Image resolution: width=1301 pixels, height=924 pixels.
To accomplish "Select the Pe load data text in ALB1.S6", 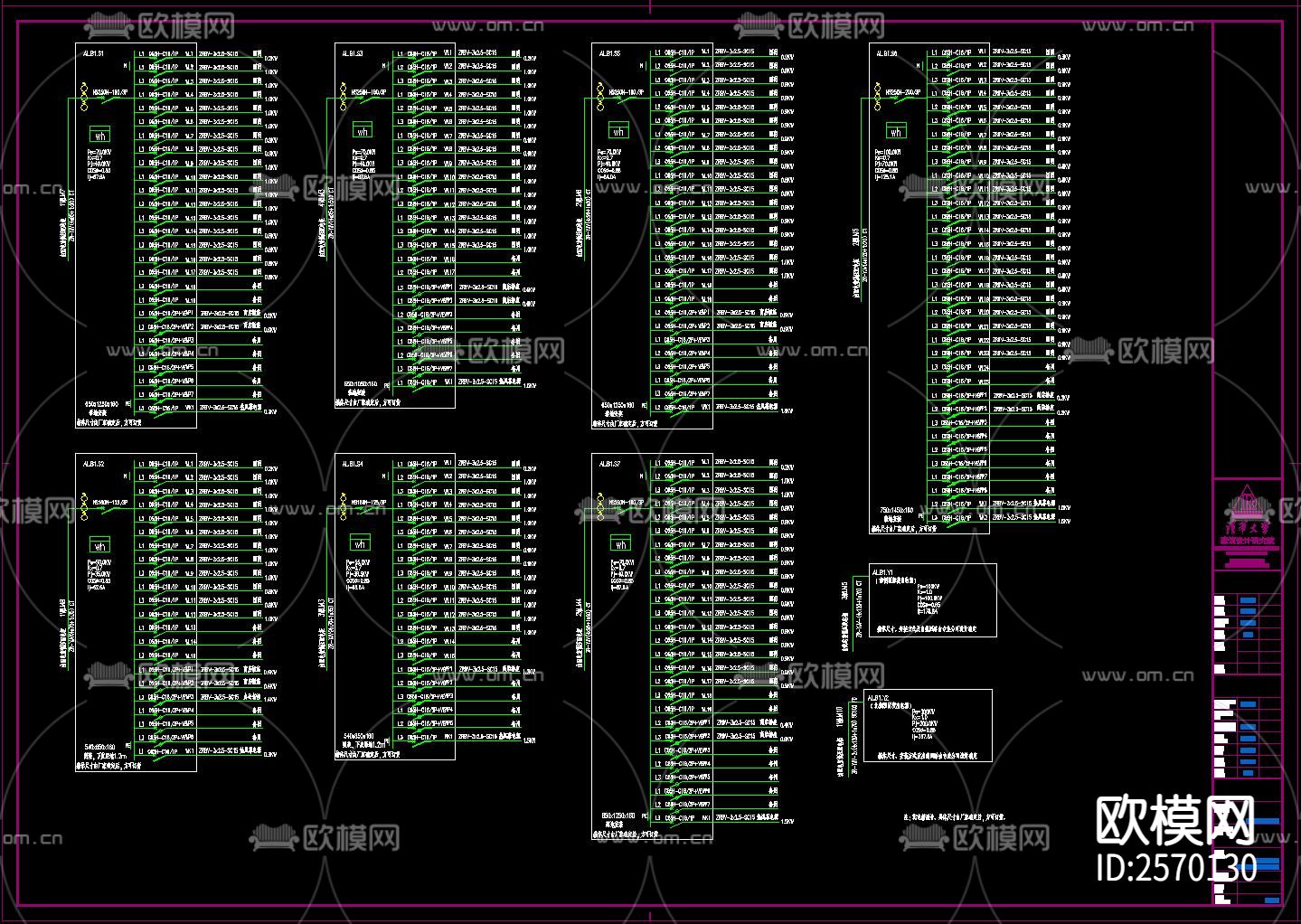I will point(887,164).
